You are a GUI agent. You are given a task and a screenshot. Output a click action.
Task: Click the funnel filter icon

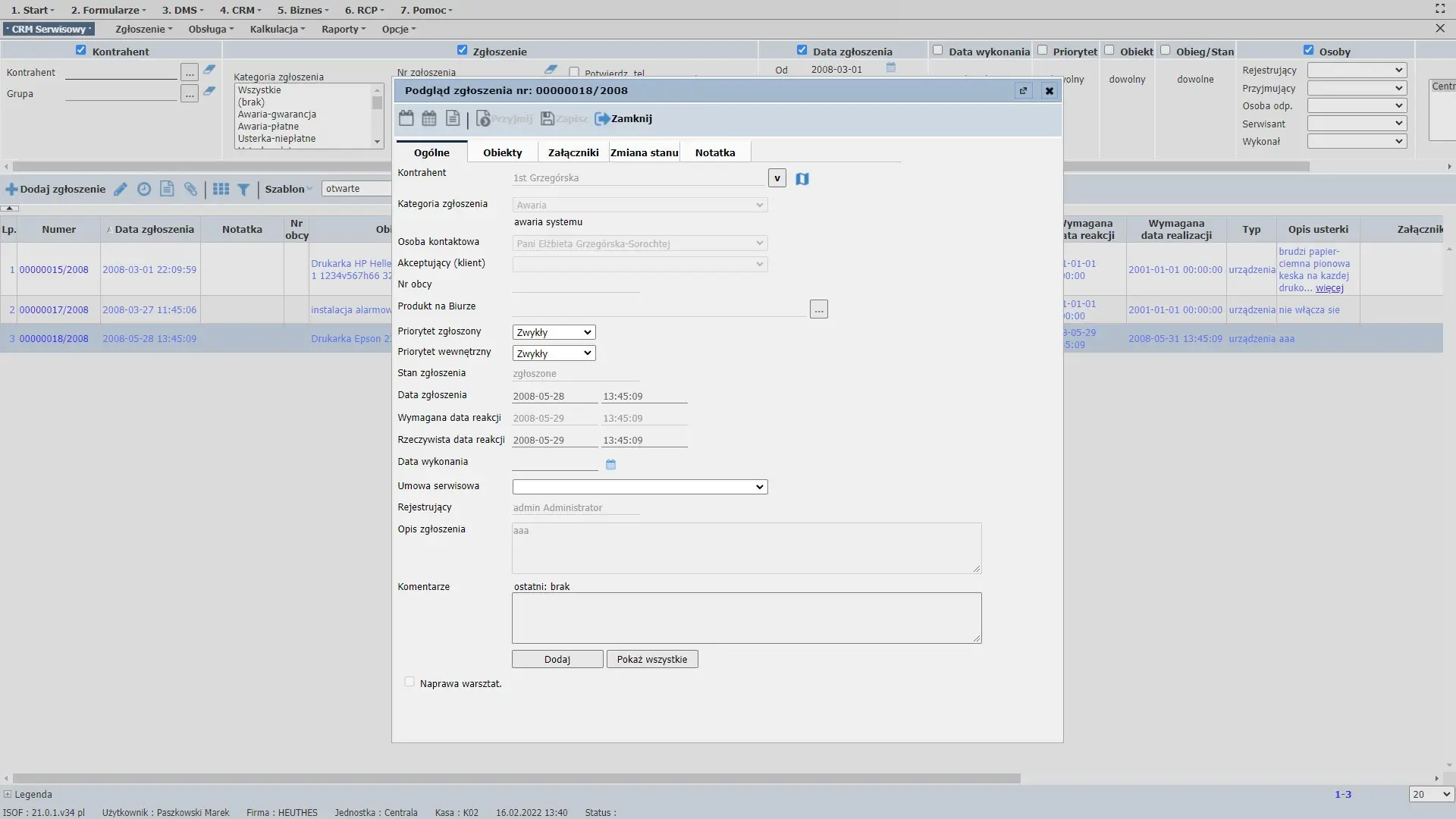pyautogui.click(x=243, y=190)
